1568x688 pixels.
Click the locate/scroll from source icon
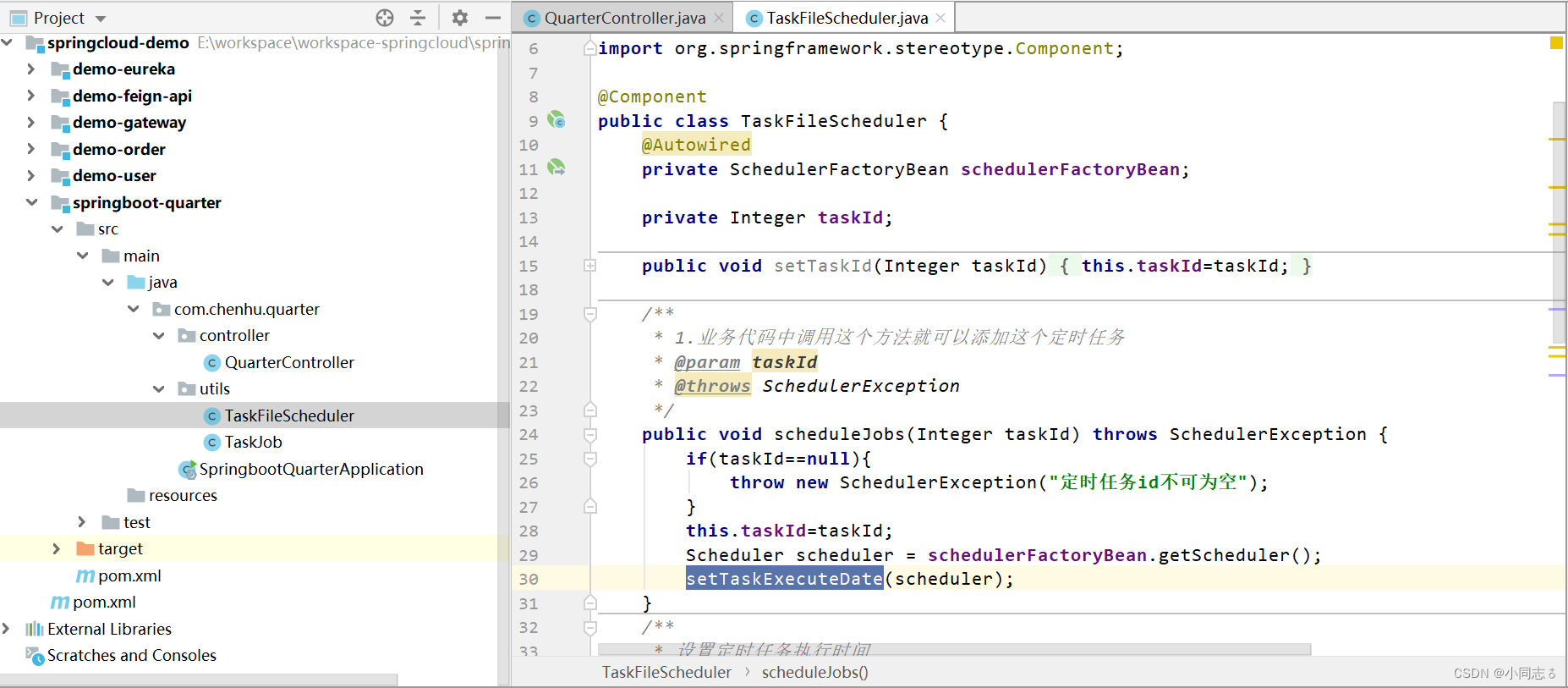pos(385,18)
